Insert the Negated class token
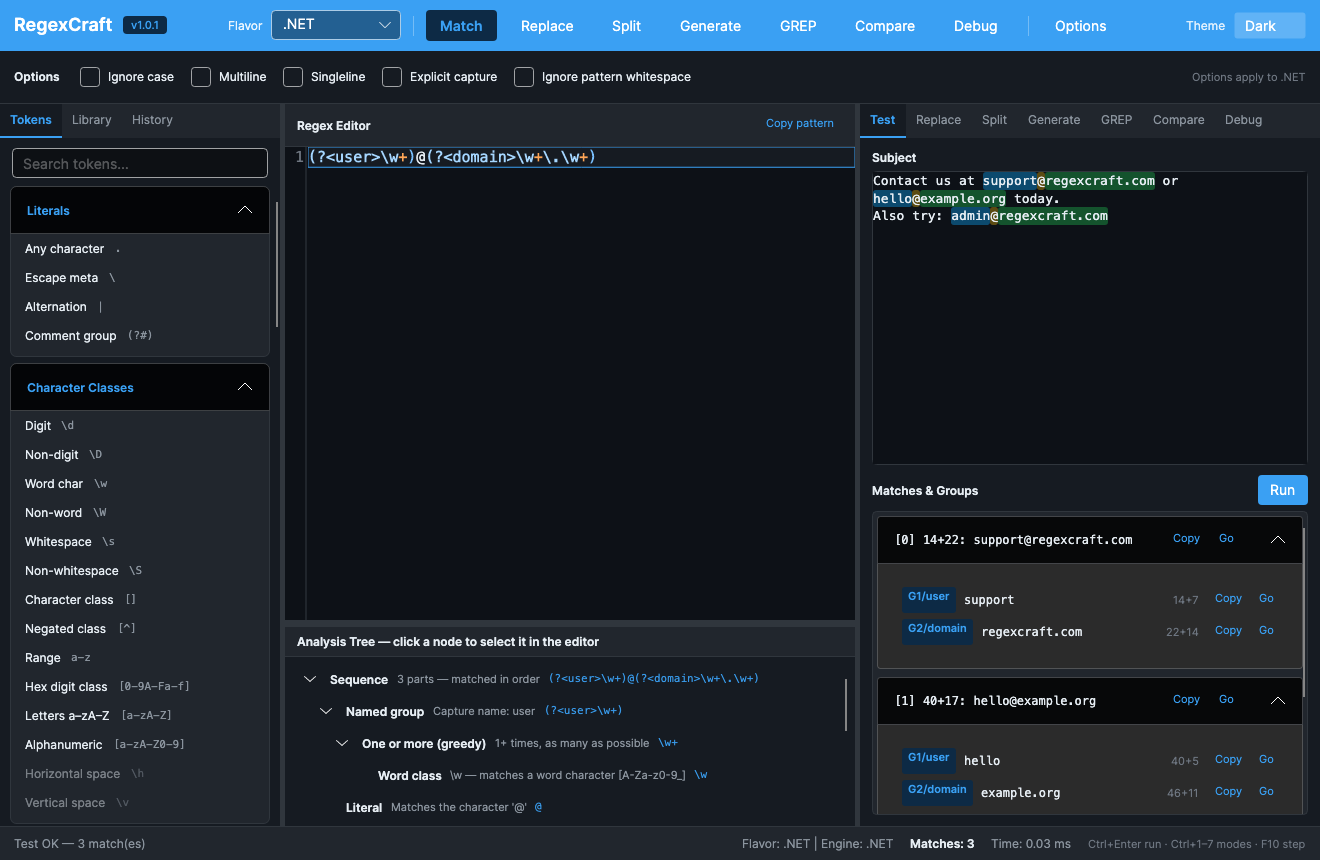This screenshot has width=1320, height=860. coord(140,629)
